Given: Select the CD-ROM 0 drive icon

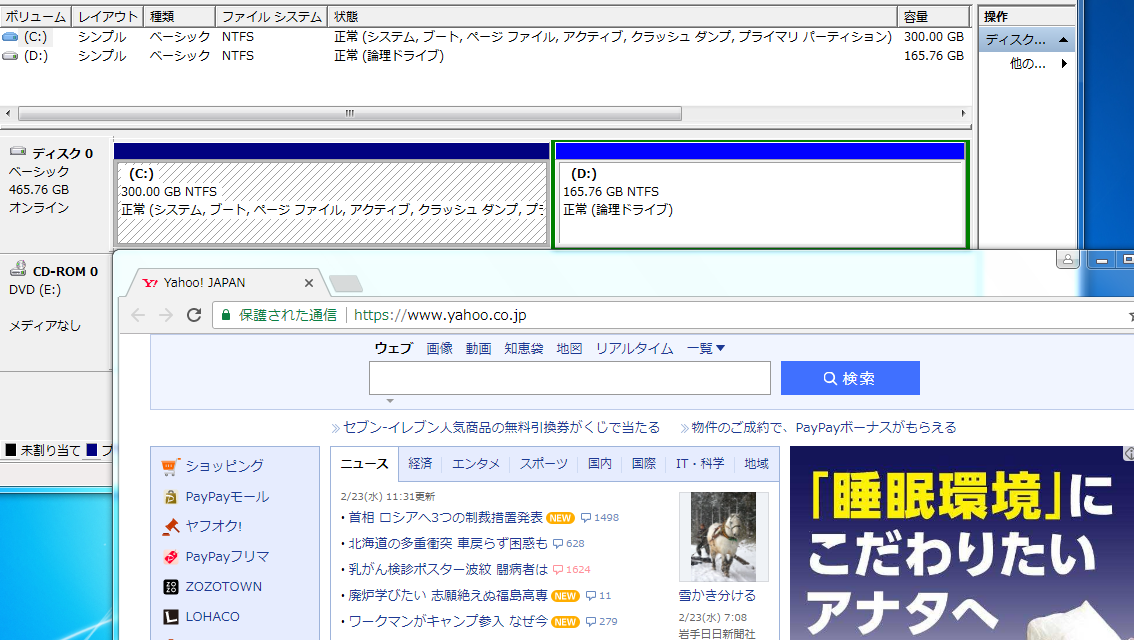Looking at the screenshot, I should (x=18, y=269).
